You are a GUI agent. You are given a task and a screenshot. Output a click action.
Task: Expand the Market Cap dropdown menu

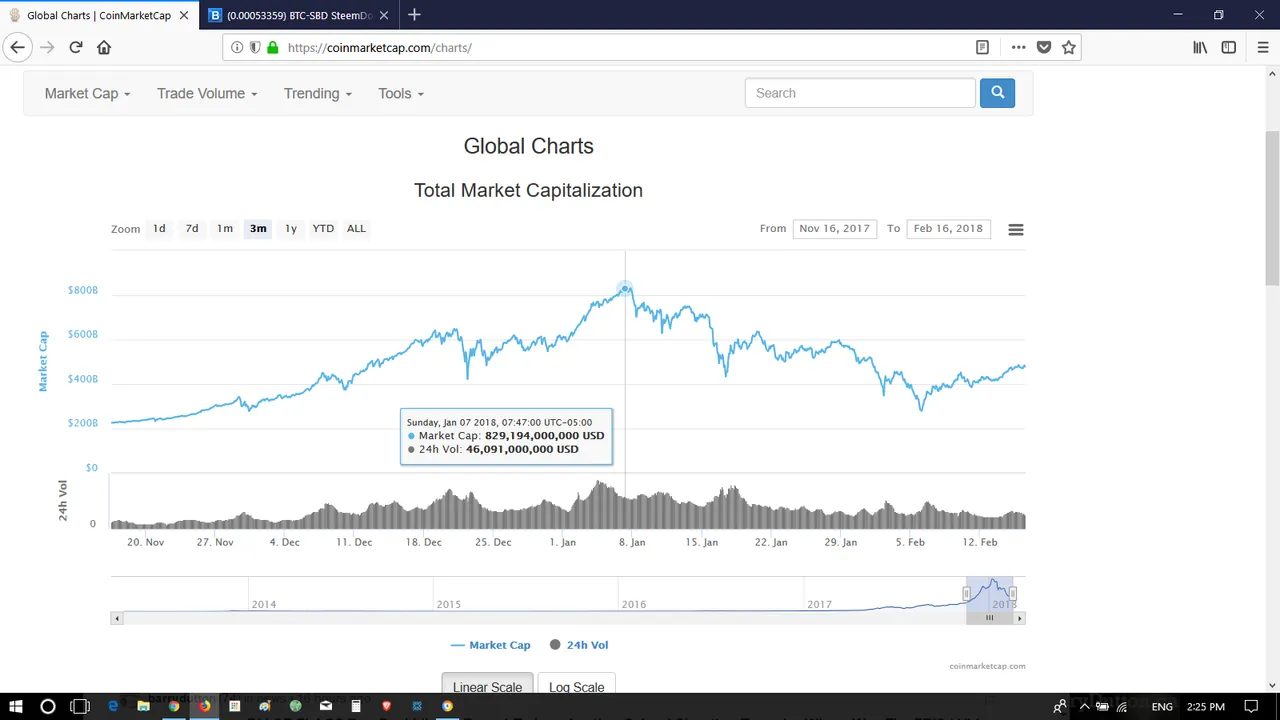(87, 93)
